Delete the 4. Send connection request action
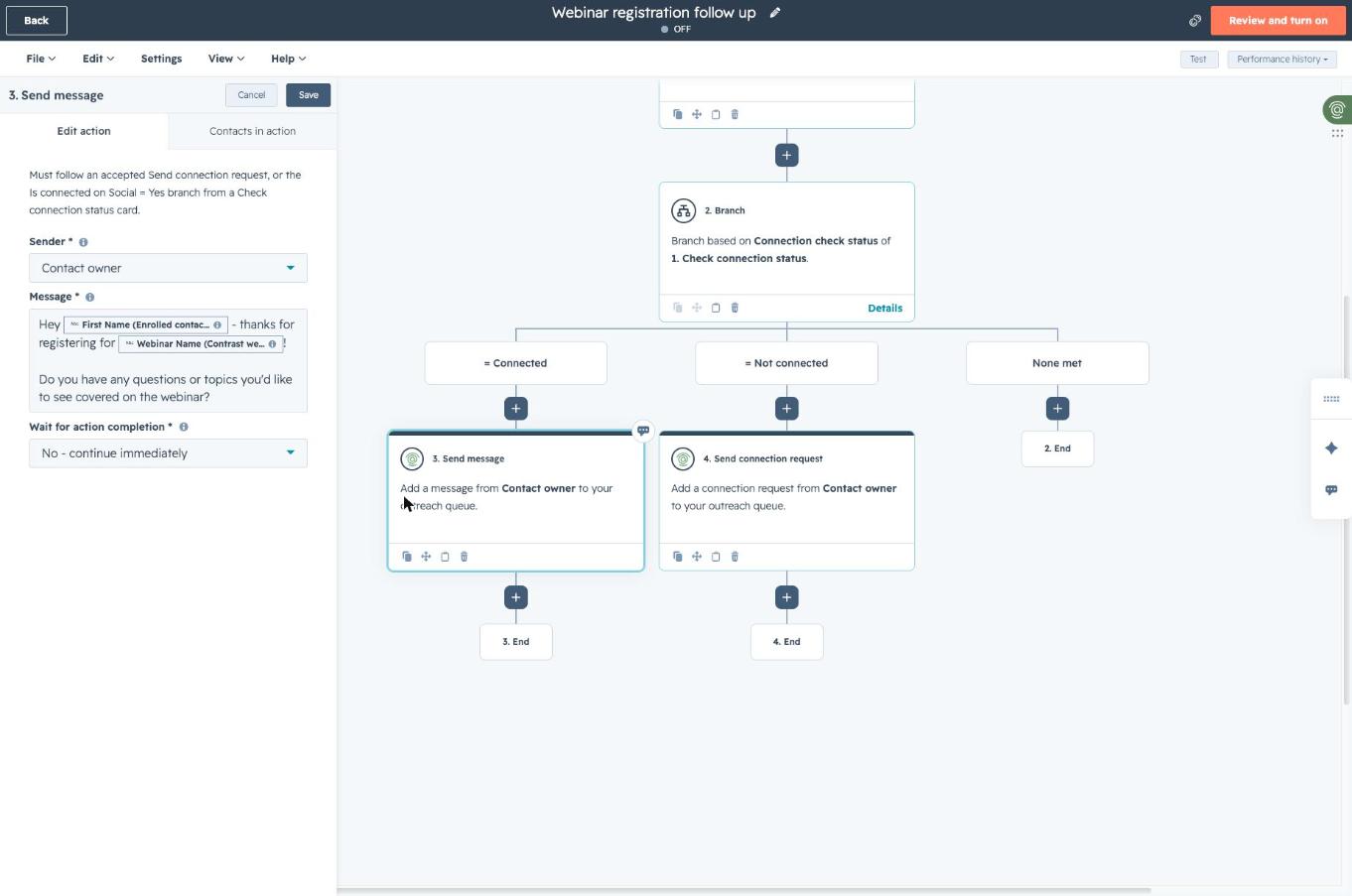Screen dimensions: 1352x896 pos(735,557)
